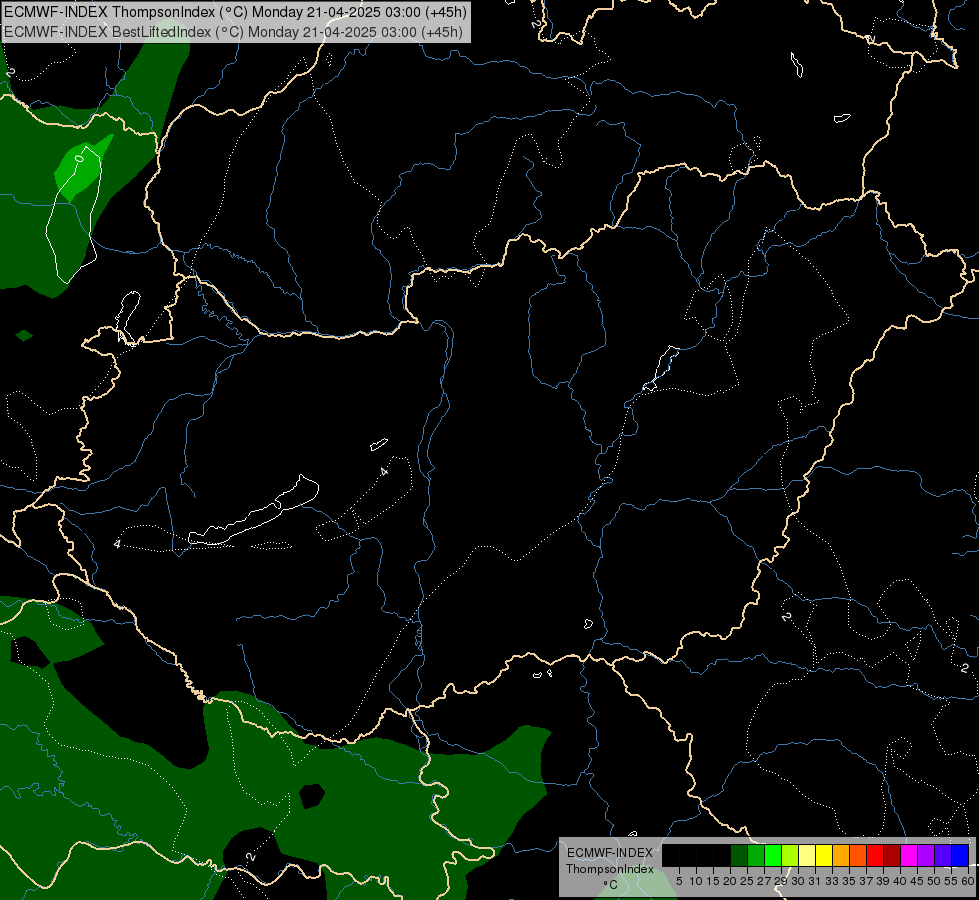Click the ECMWF-INDEX label in the legend
The width and height of the screenshot is (979, 900).
point(609,853)
